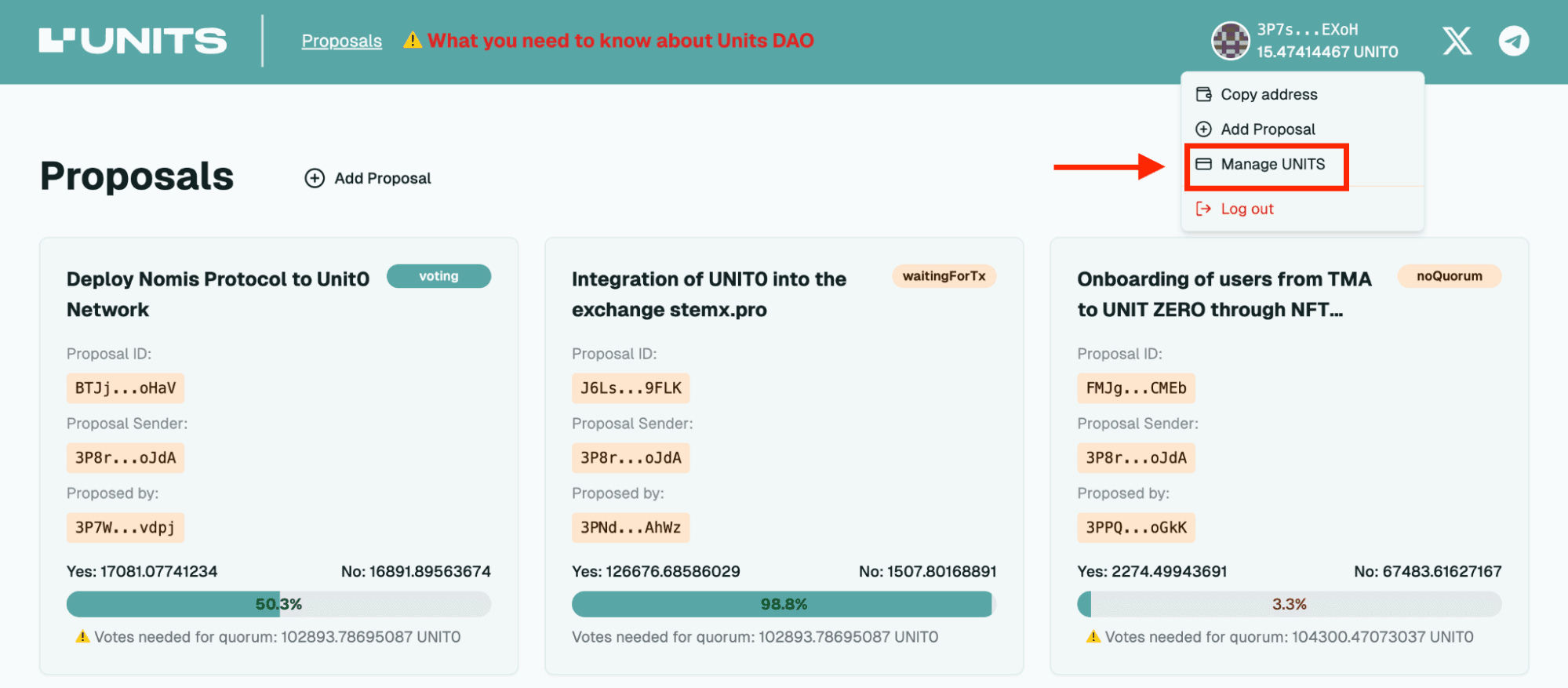Image resolution: width=1568 pixels, height=688 pixels.
Task: Open the Telegram icon link
Action: pyautogui.click(x=1513, y=41)
